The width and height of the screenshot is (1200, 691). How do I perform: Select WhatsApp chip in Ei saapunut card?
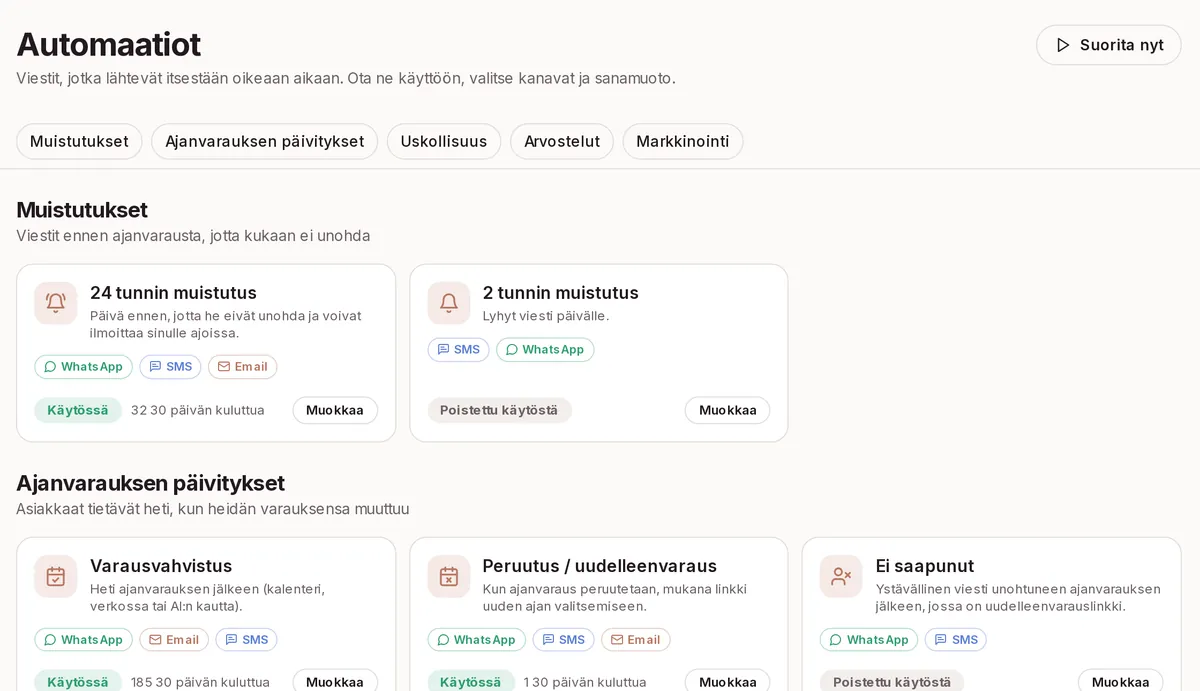tap(869, 640)
